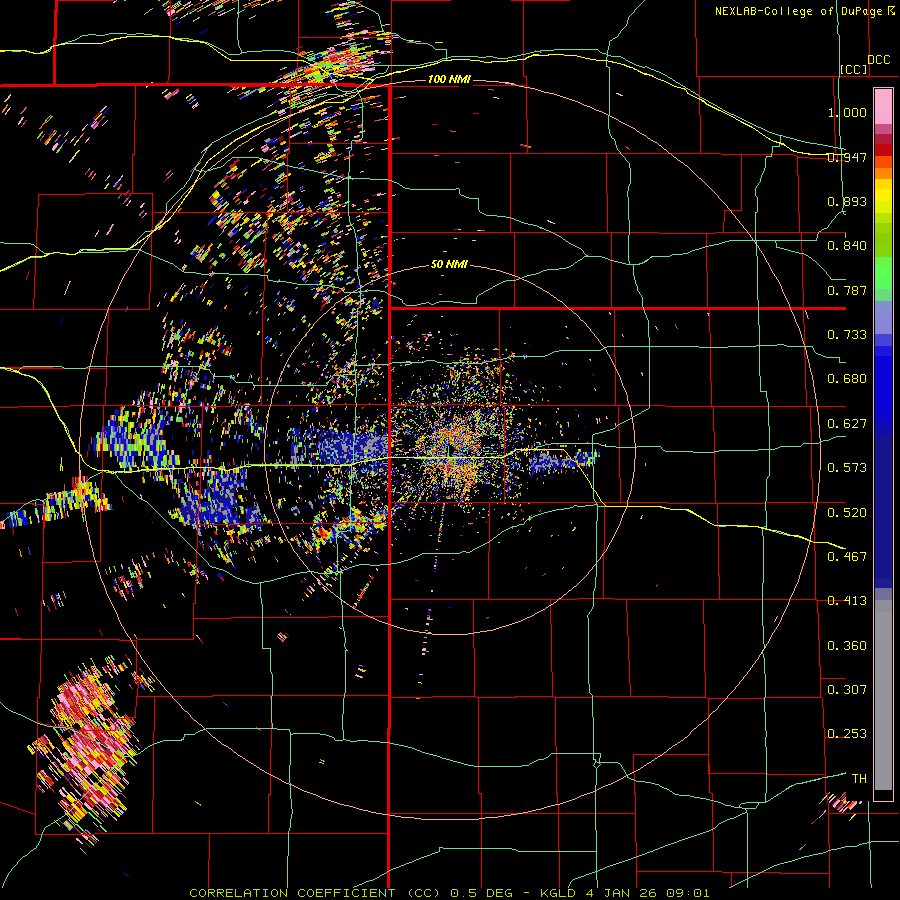Click the 100 NMI range ring label

coord(449,79)
